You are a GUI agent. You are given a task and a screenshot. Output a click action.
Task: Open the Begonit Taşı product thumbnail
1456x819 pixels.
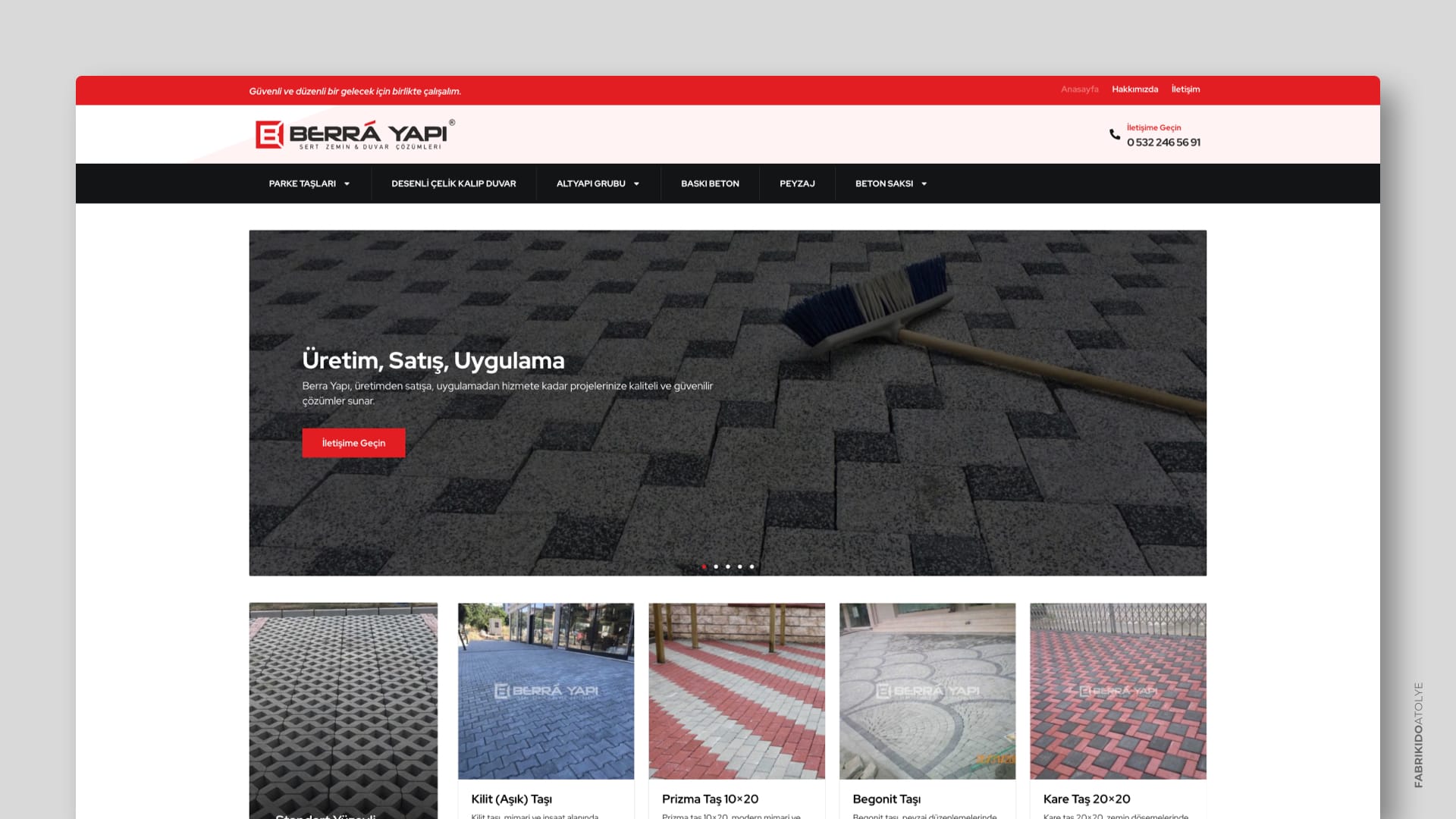[927, 691]
